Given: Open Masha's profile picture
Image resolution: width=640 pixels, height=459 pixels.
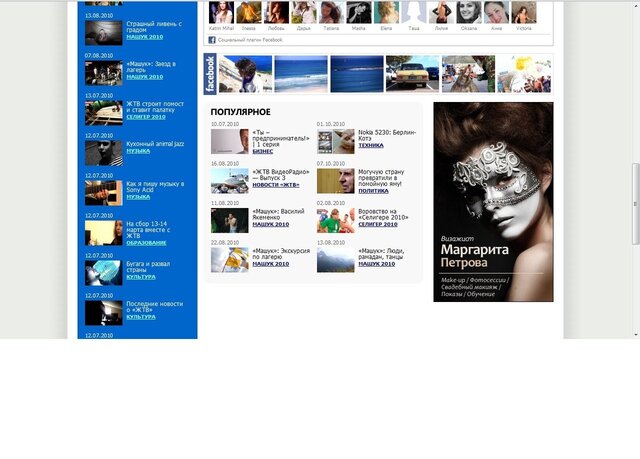Looking at the screenshot, I should click(x=359, y=12).
